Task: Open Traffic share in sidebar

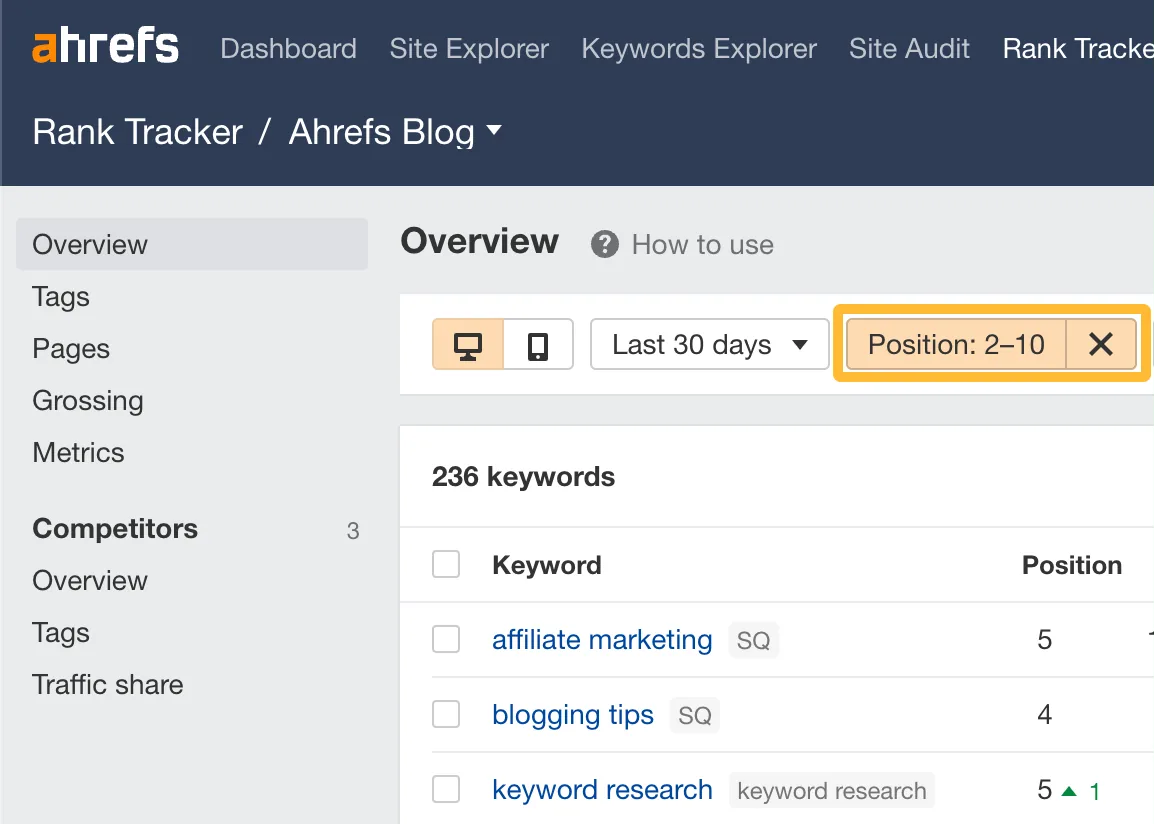Action: click(x=108, y=684)
